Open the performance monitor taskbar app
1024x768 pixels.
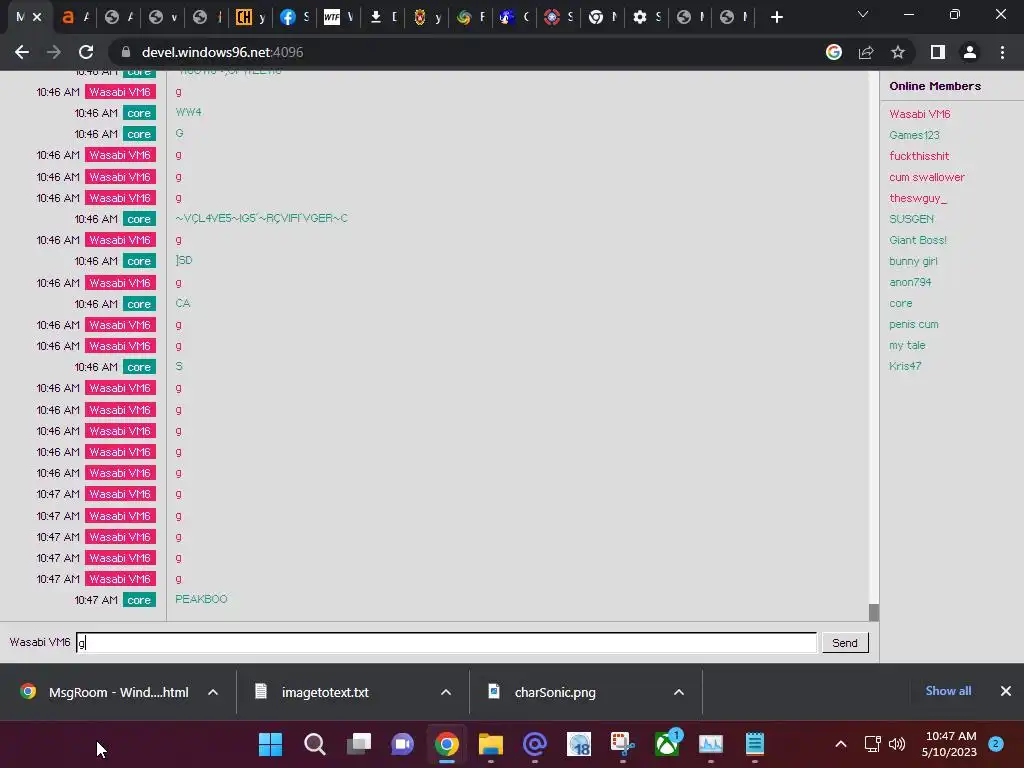[711, 744]
